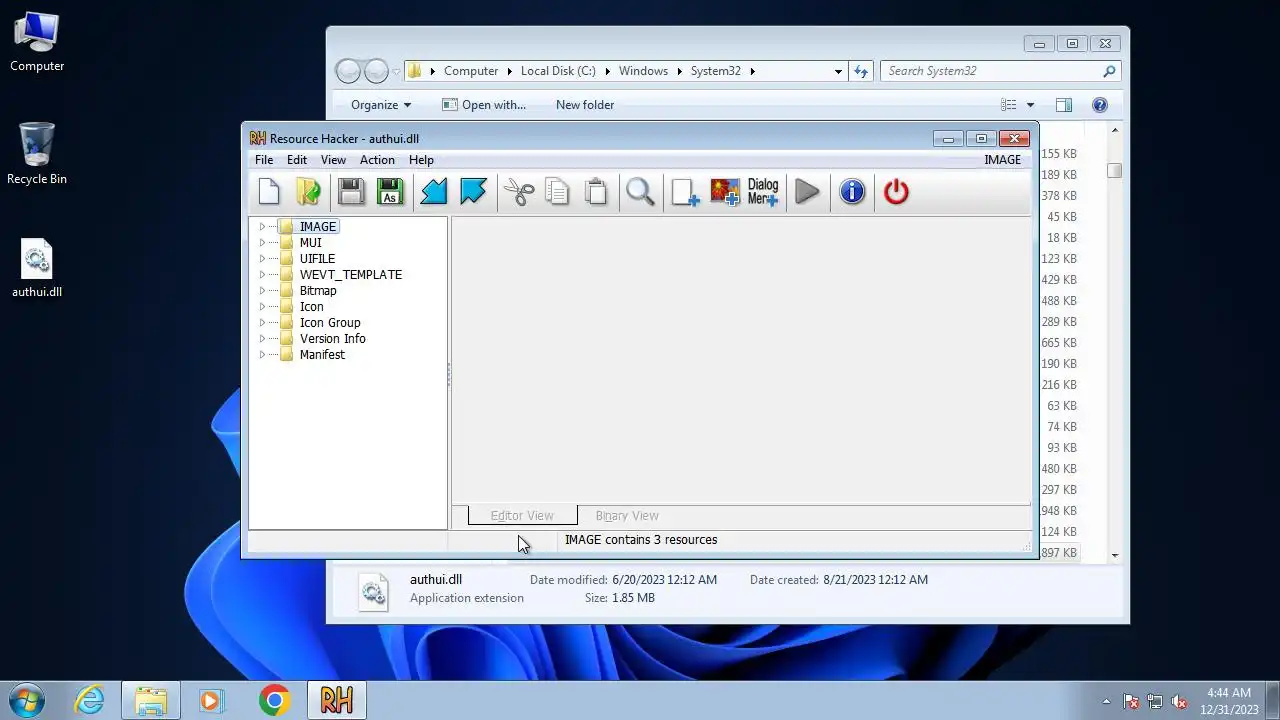Click the Explorer scrollbar down arrow
The height and width of the screenshot is (720, 1280).
point(1115,555)
